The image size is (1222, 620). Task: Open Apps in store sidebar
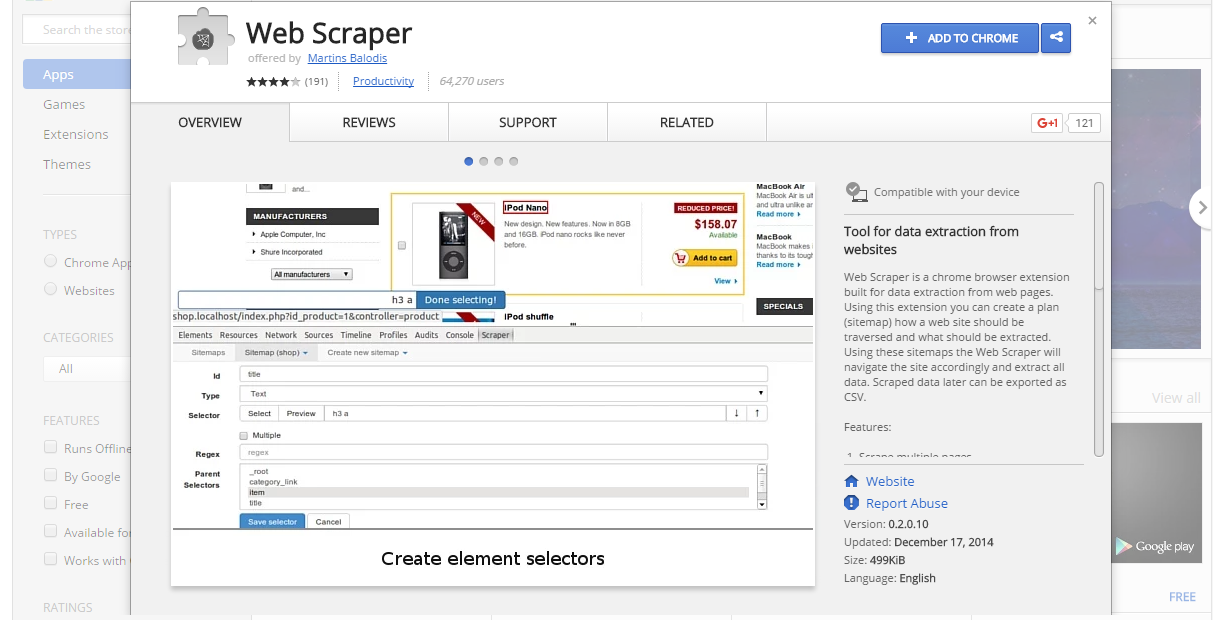click(x=77, y=74)
